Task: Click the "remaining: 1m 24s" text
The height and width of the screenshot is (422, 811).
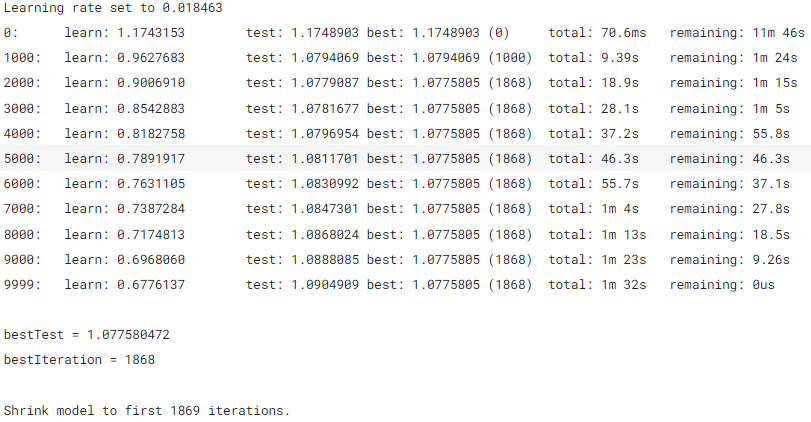Action: [x=733, y=58]
